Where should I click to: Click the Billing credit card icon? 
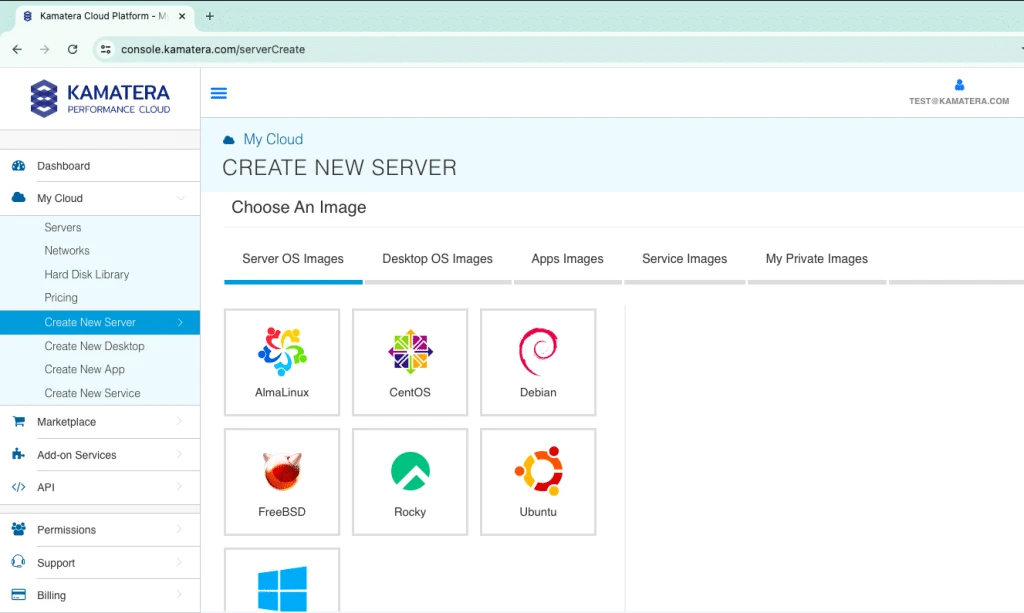point(18,595)
